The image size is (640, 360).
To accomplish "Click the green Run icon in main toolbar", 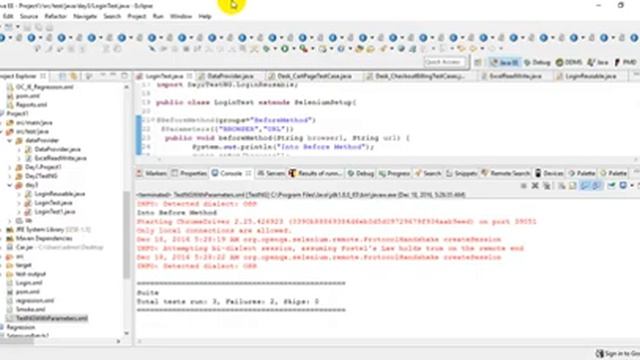I will pyautogui.click(x=284, y=49).
